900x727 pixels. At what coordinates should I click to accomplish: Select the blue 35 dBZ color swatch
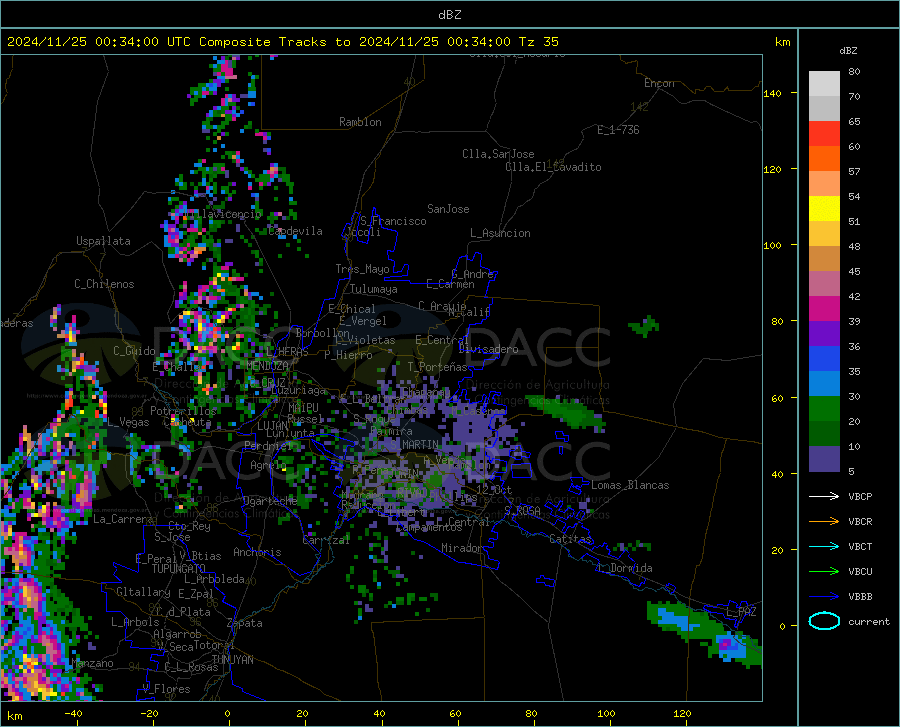824,359
